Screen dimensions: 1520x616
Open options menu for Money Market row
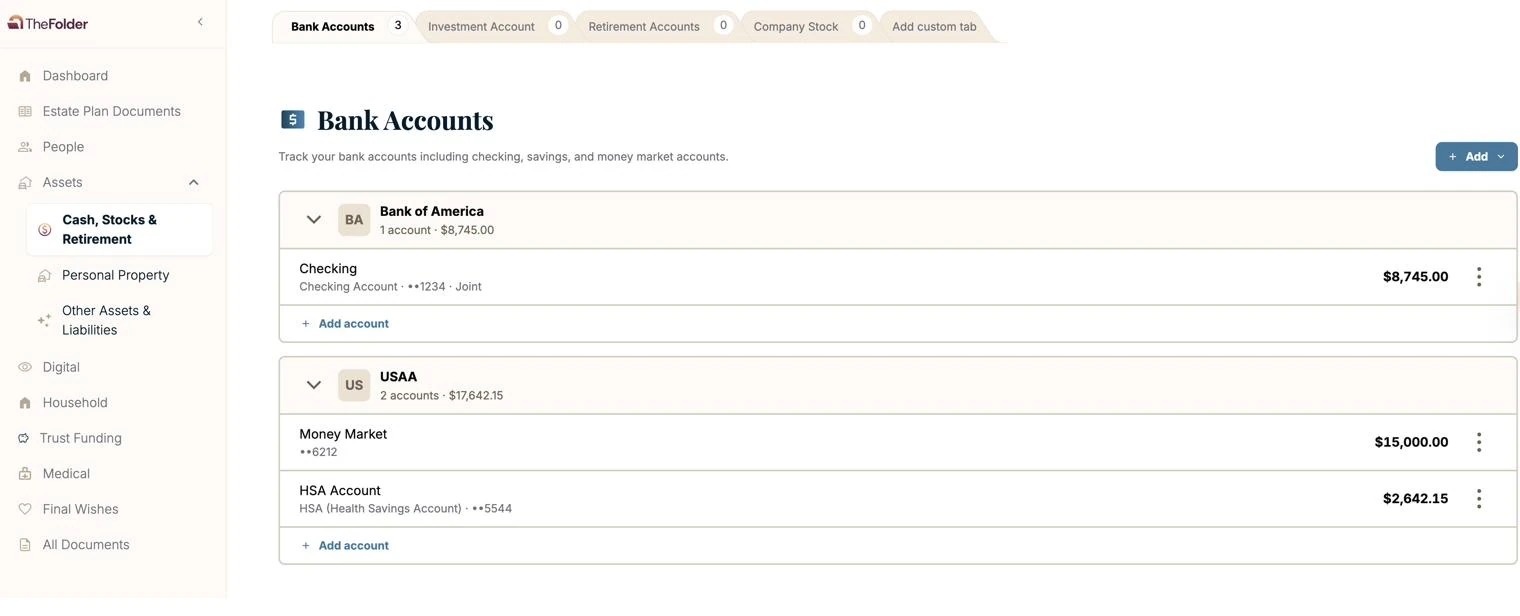(x=1478, y=443)
